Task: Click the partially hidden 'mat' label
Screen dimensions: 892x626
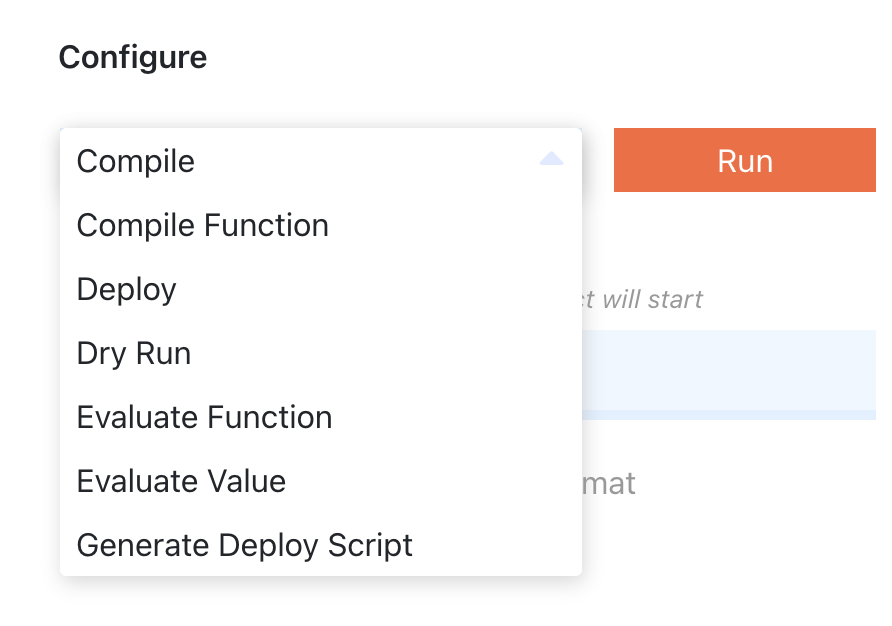Action: coord(609,484)
